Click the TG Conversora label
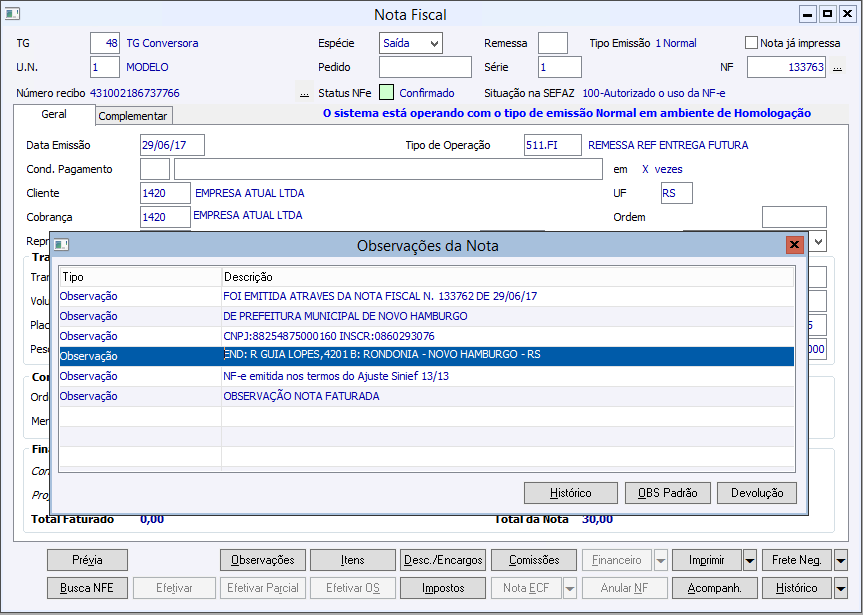 (162, 43)
